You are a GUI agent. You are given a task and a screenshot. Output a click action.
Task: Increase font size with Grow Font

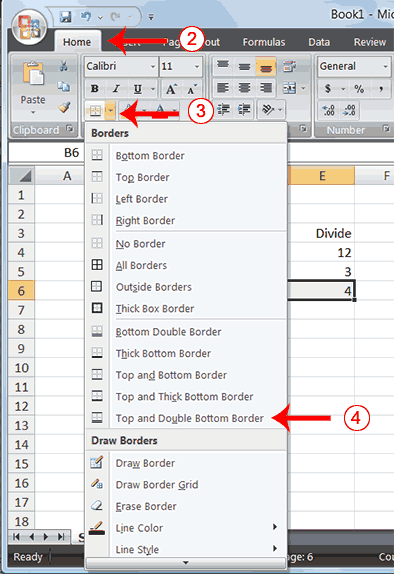pos(171,89)
